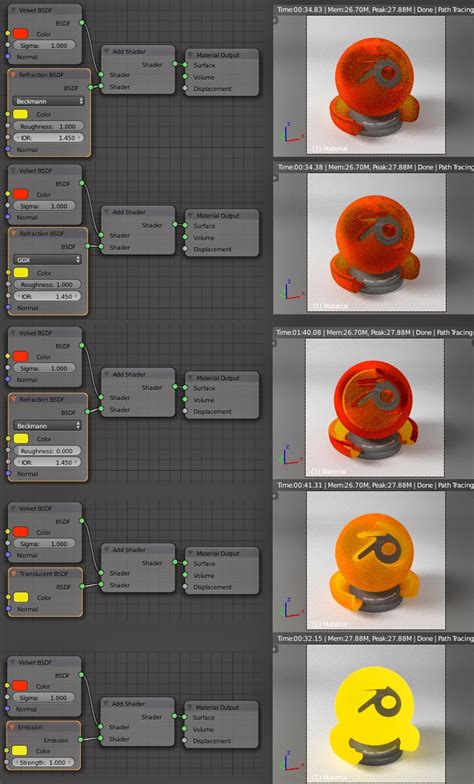The height and width of the screenshot is (784, 474).
Task: Click axis gizmo in the yellow Emission render
Action: pos(292,760)
